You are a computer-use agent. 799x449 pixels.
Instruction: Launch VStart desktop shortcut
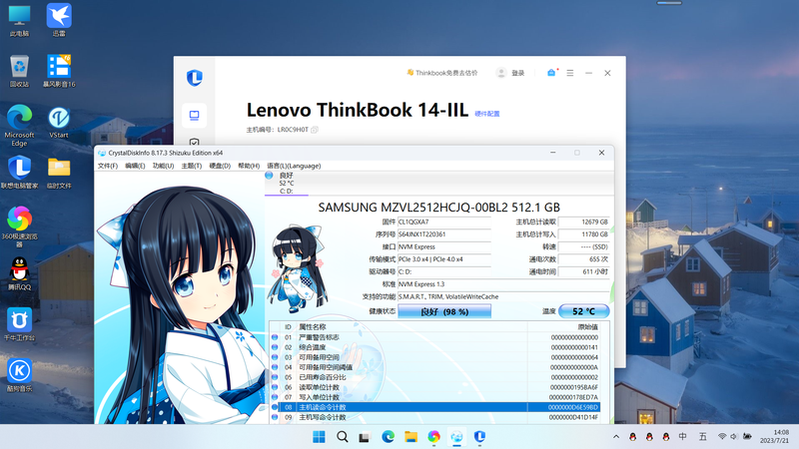[59, 122]
